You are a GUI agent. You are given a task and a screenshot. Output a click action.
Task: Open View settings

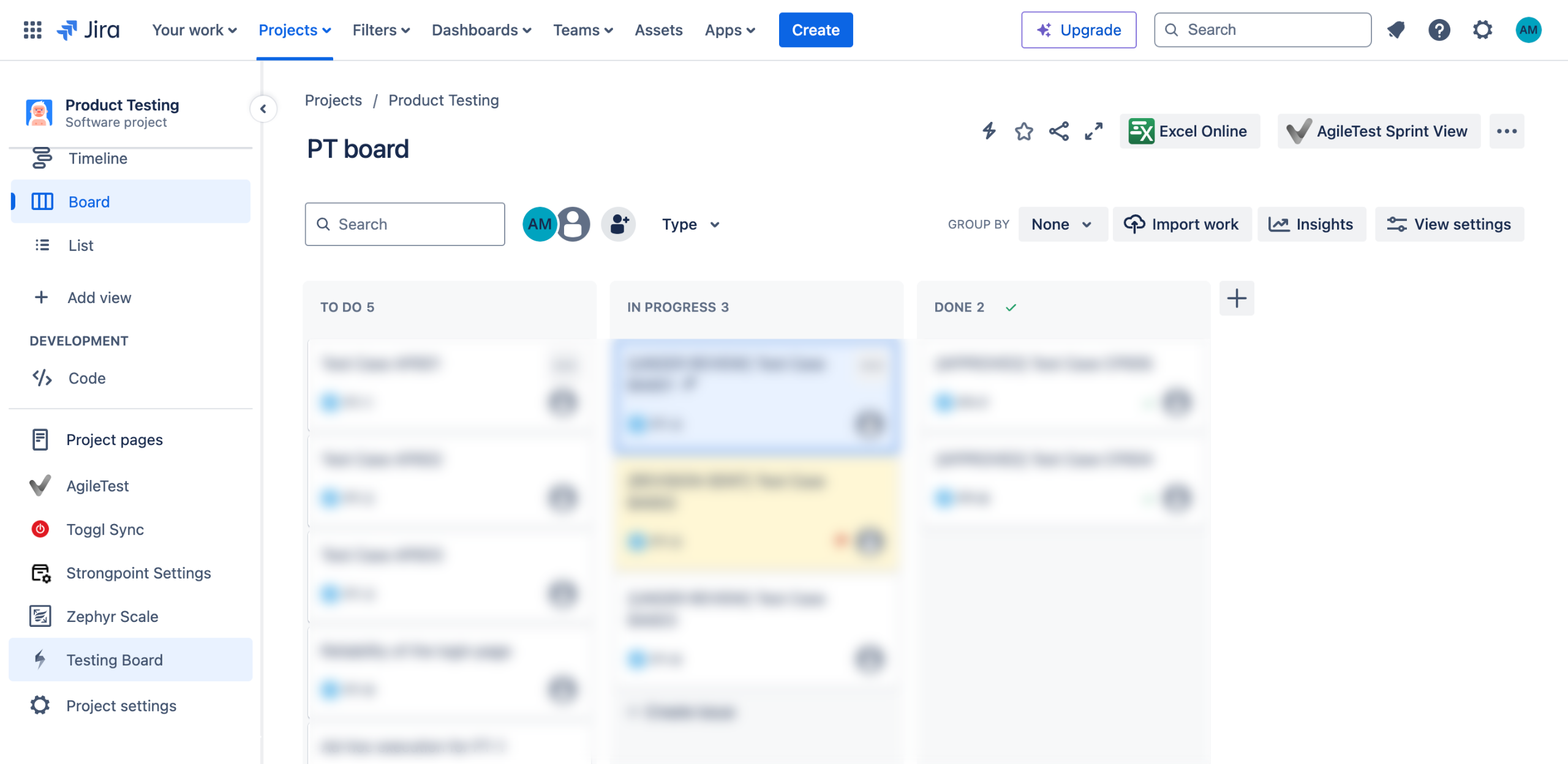click(x=1449, y=225)
